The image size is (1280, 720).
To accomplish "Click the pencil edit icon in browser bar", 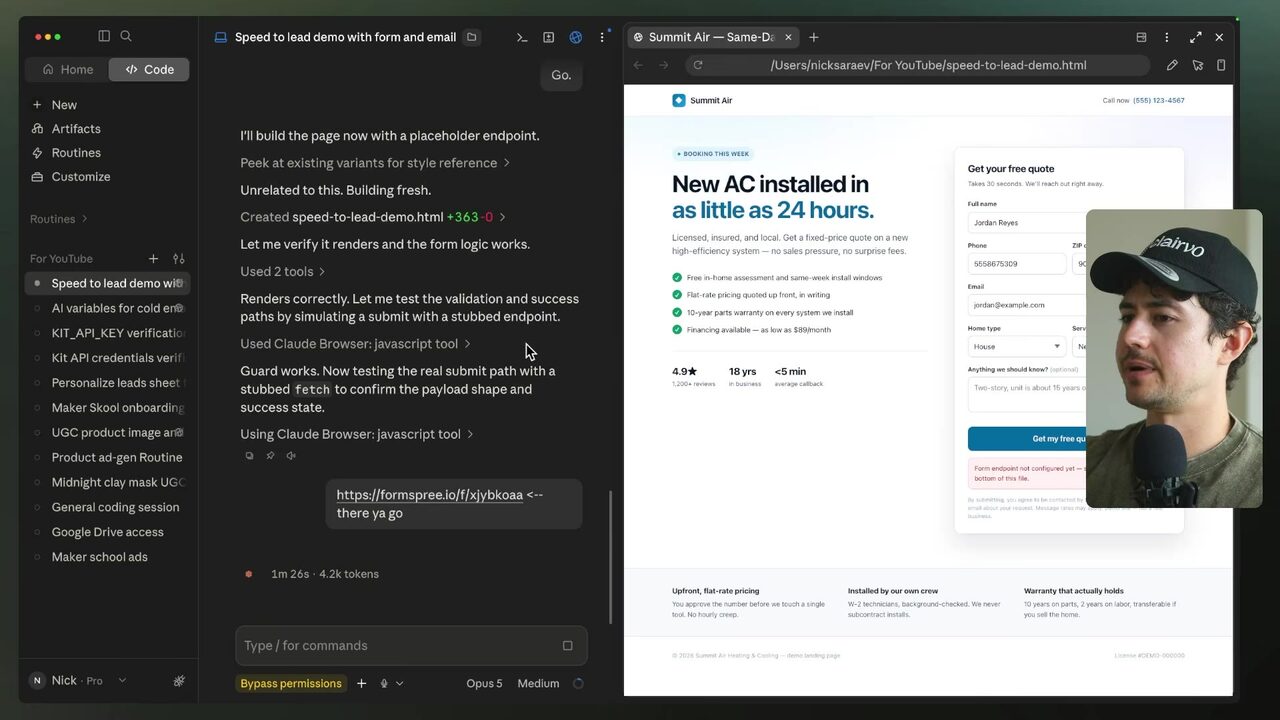I will point(1172,65).
